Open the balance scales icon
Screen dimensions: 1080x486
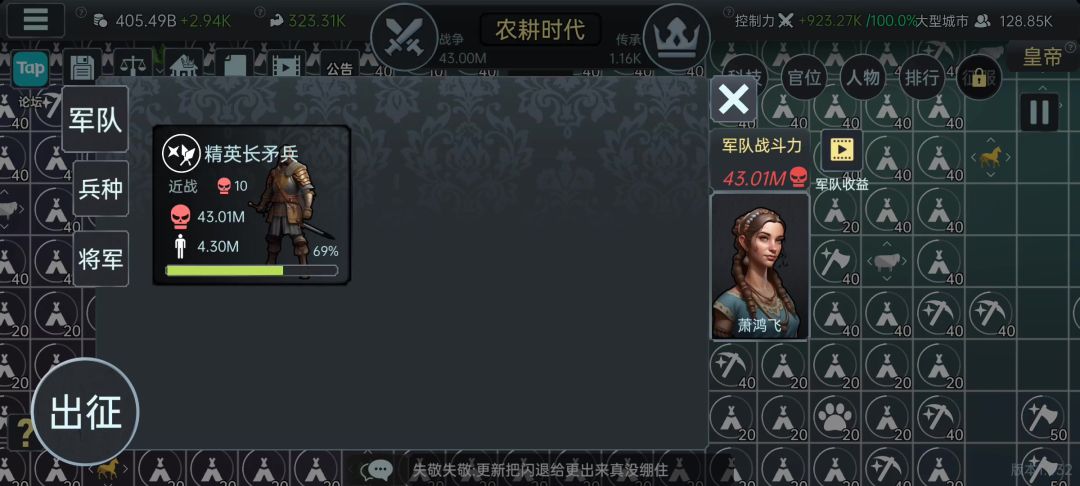(x=133, y=67)
